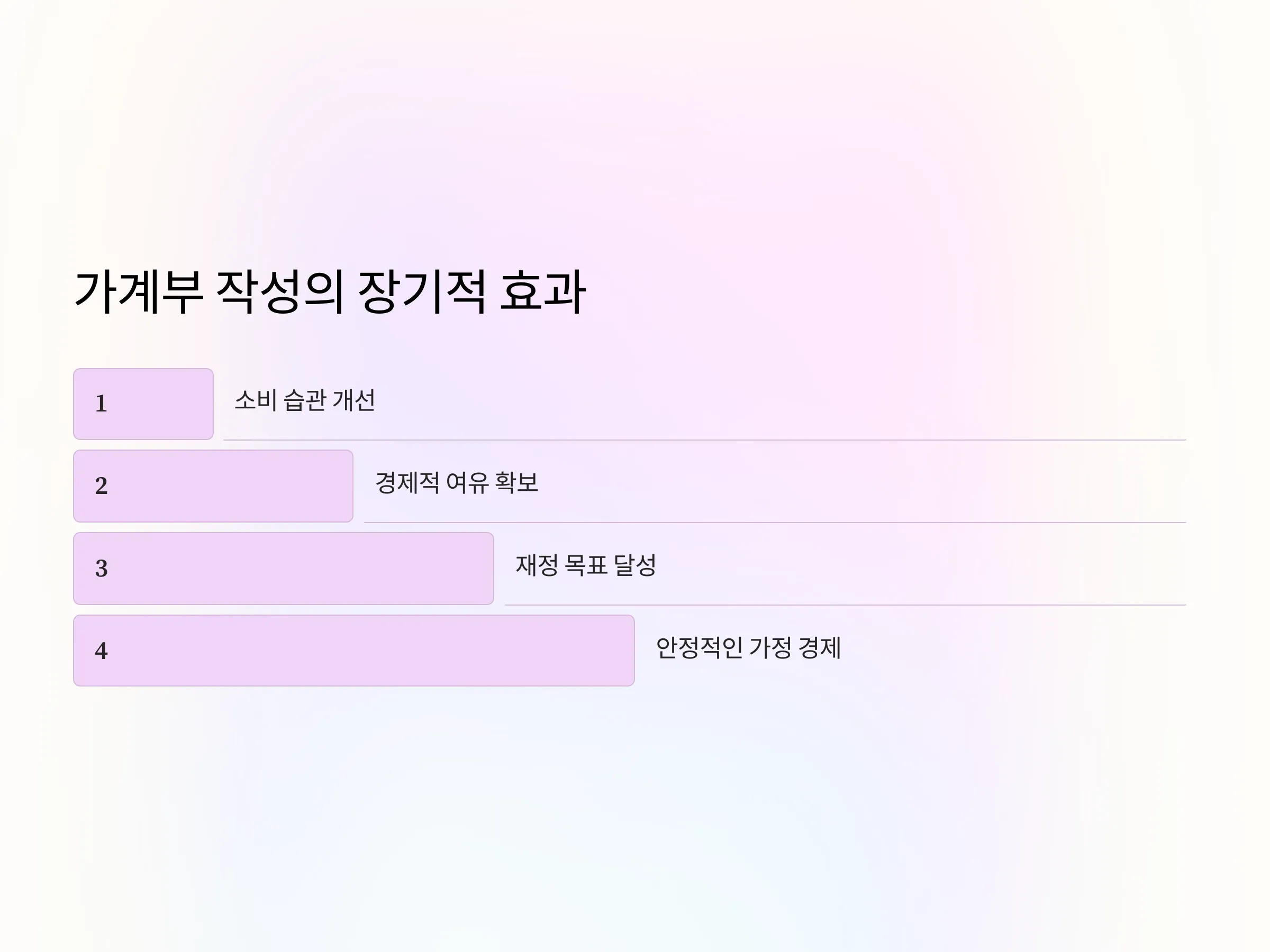Click the number 1 in the first box
The image size is (1270, 952).
pos(101,404)
